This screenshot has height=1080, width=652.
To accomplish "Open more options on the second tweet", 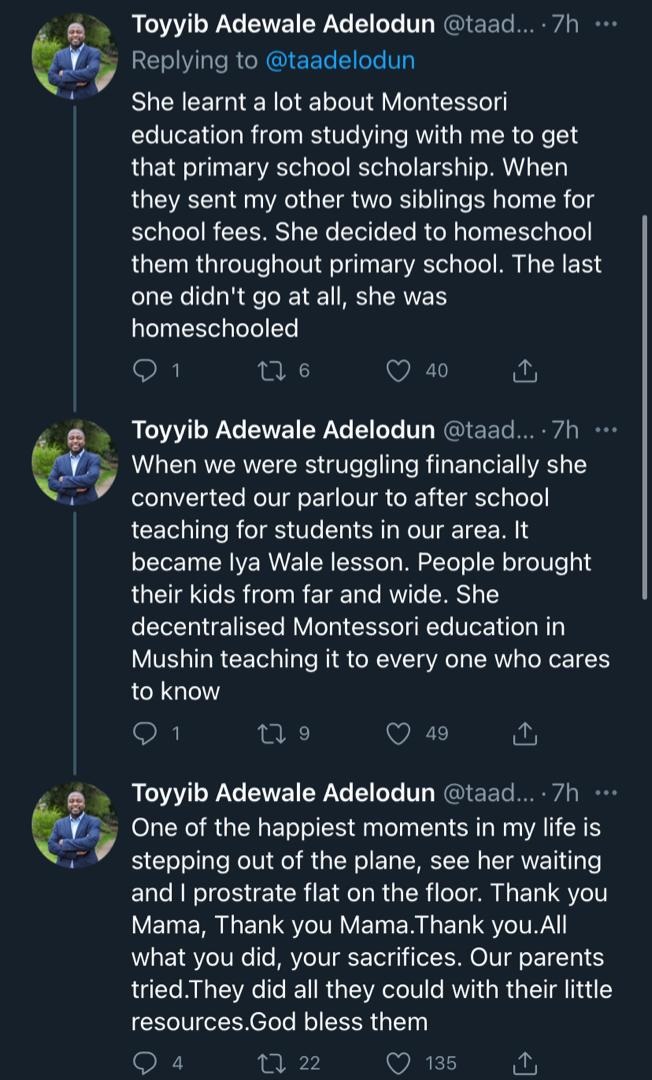I will pyautogui.click(x=606, y=430).
